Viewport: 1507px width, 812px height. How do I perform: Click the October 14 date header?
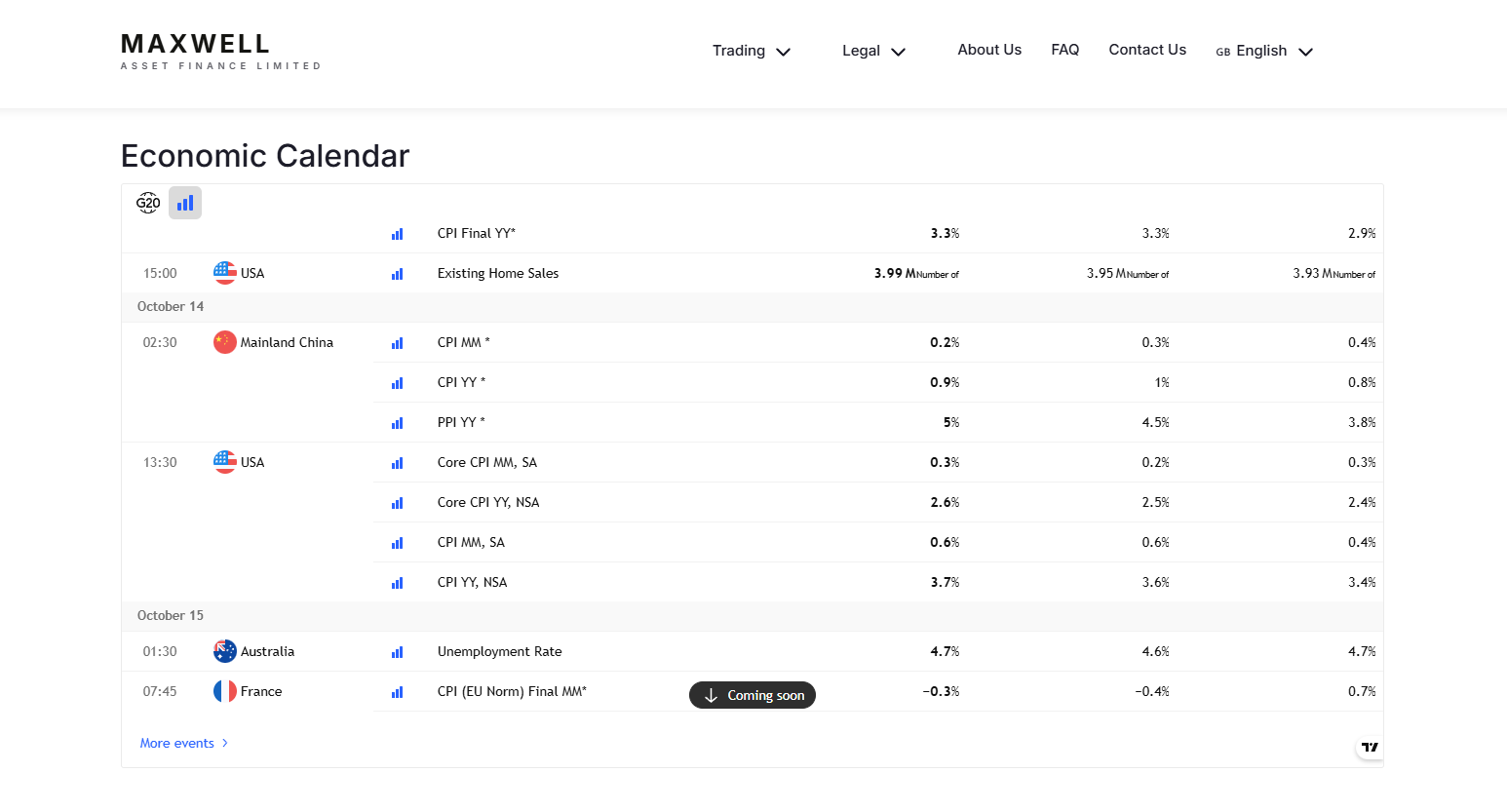click(171, 306)
